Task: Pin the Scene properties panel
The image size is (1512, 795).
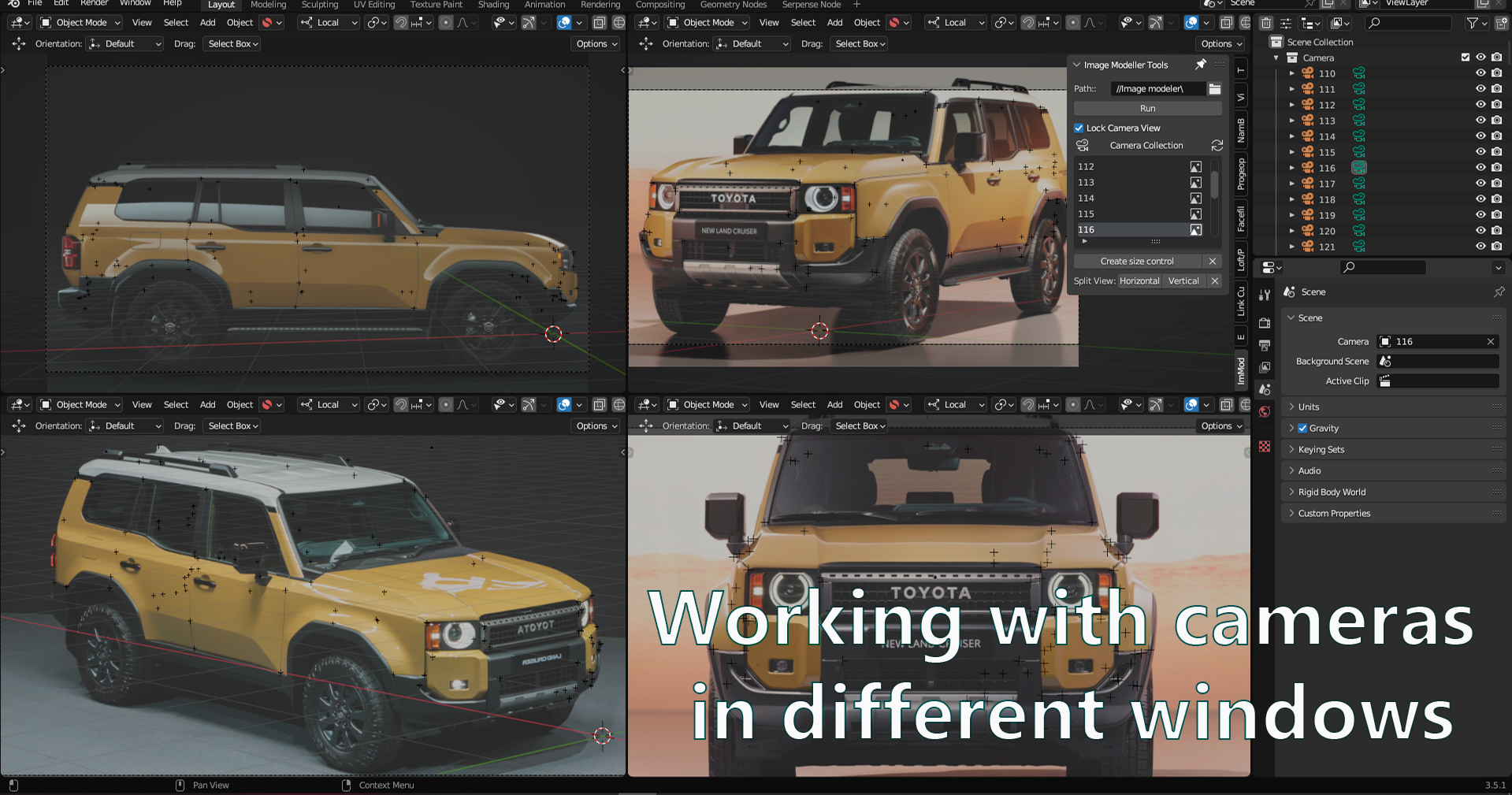Action: pyautogui.click(x=1499, y=292)
